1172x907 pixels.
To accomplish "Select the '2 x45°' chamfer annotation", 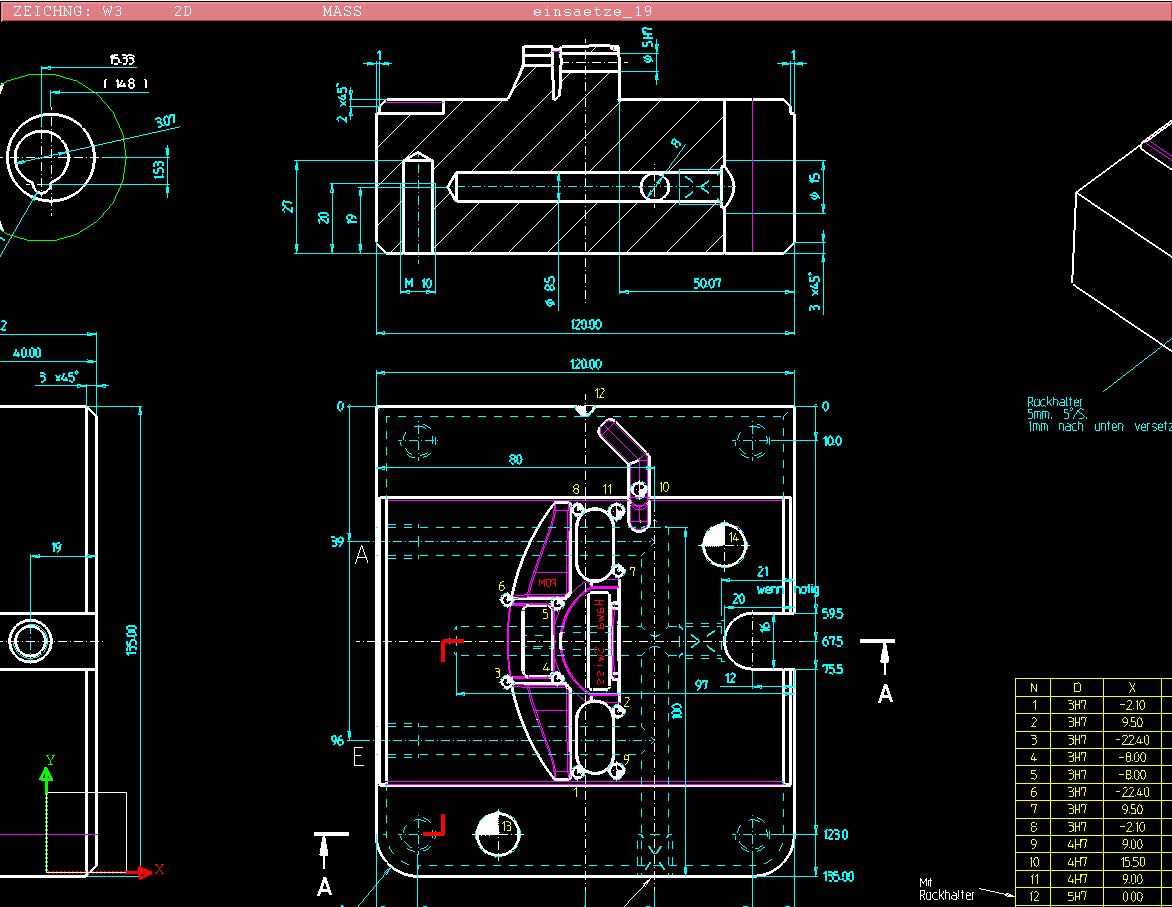I will pos(342,103).
